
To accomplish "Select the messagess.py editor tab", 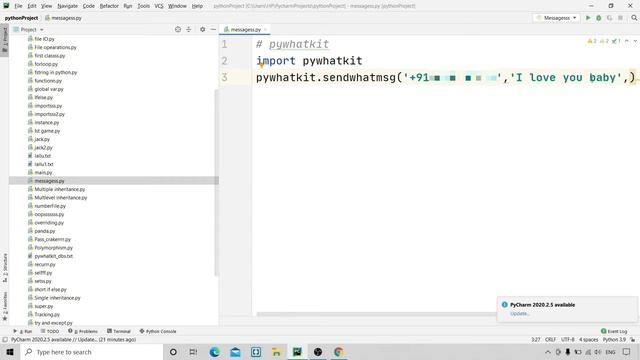I will 245,29.
